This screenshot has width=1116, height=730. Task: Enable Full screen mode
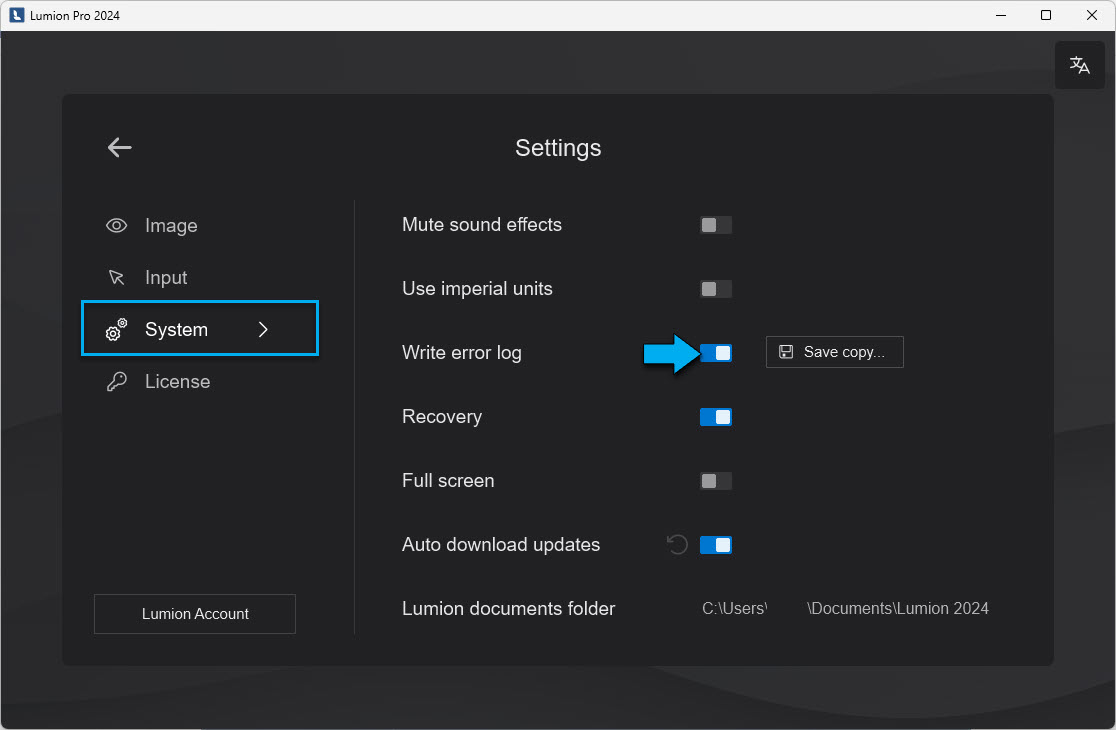[716, 480]
